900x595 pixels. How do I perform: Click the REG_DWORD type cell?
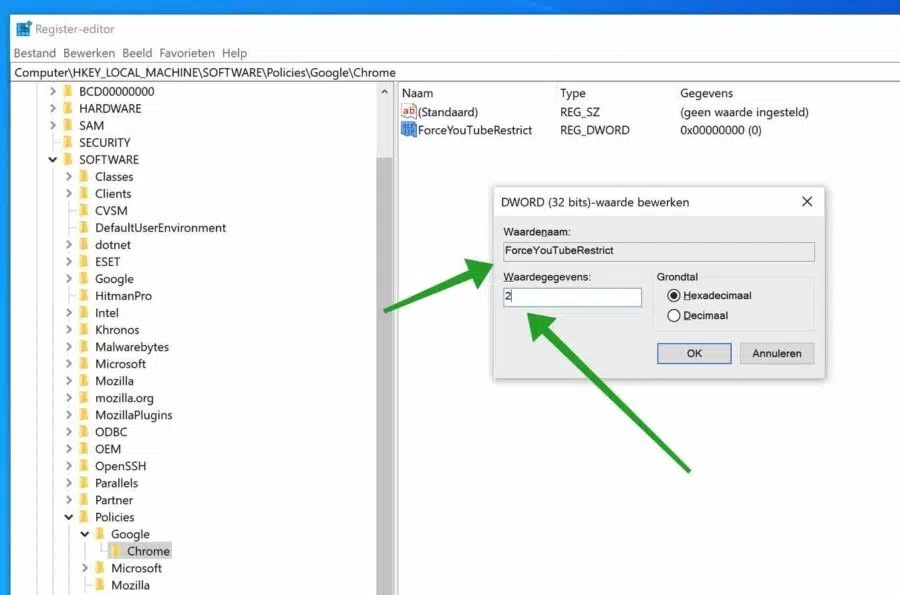tap(595, 130)
